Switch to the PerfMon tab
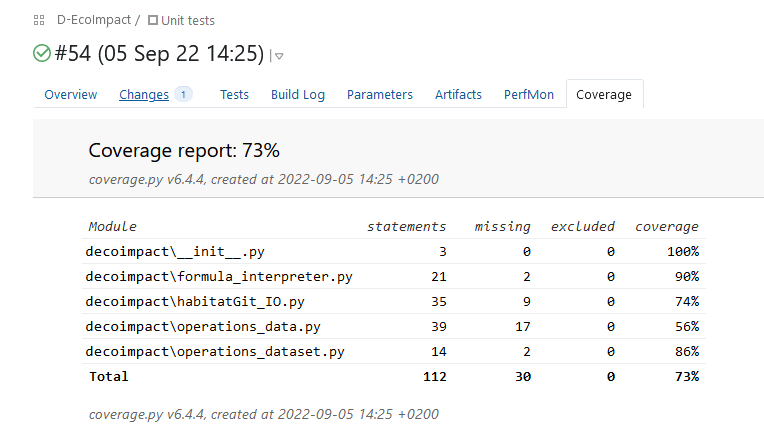Screen dimensions: 764x436 coord(528,95)
